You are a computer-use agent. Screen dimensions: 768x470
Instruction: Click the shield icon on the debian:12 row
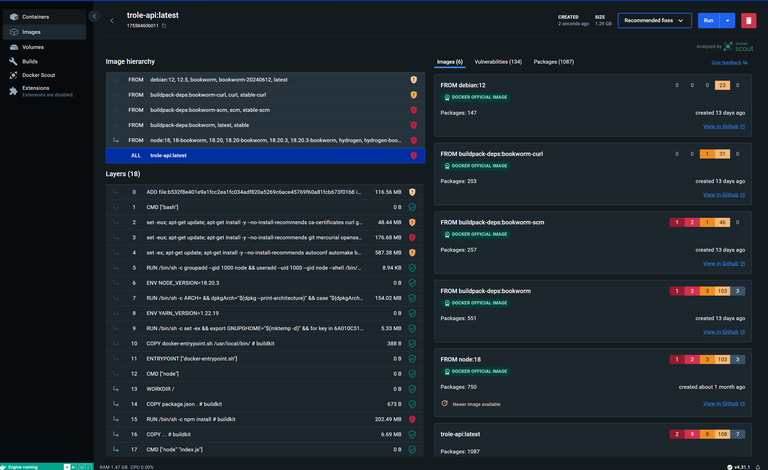(413, 79)
